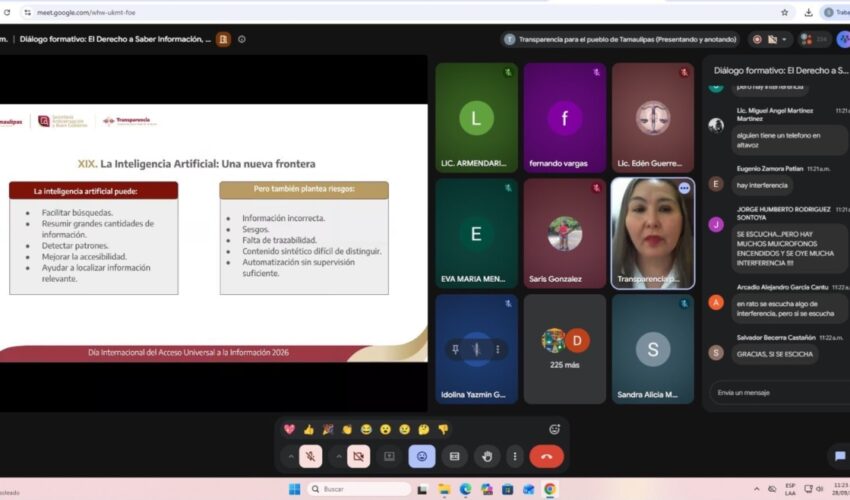Open Microsoft Edge from taskbar

[465, 489]
